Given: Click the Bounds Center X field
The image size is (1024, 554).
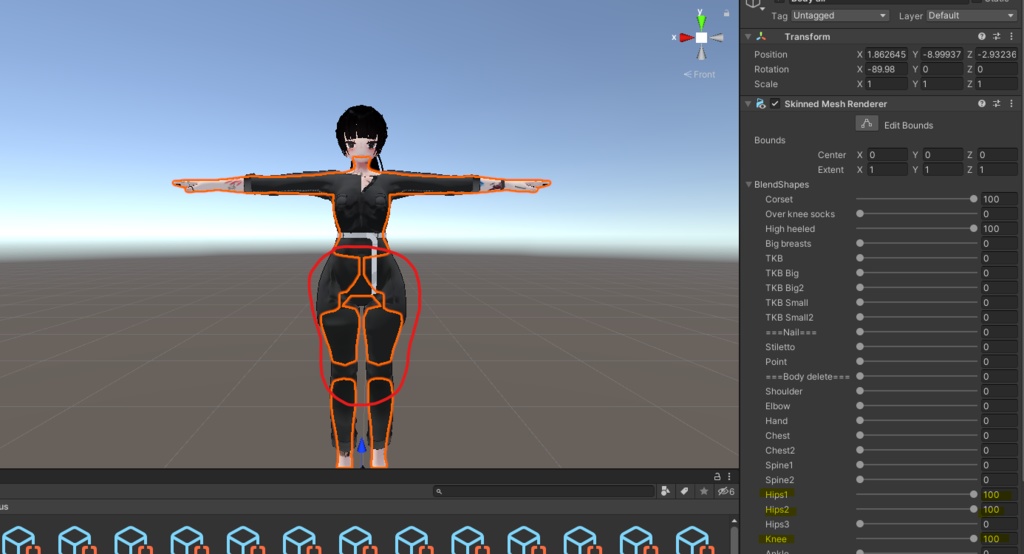Looking at the screenshot, I should (886, 155).
